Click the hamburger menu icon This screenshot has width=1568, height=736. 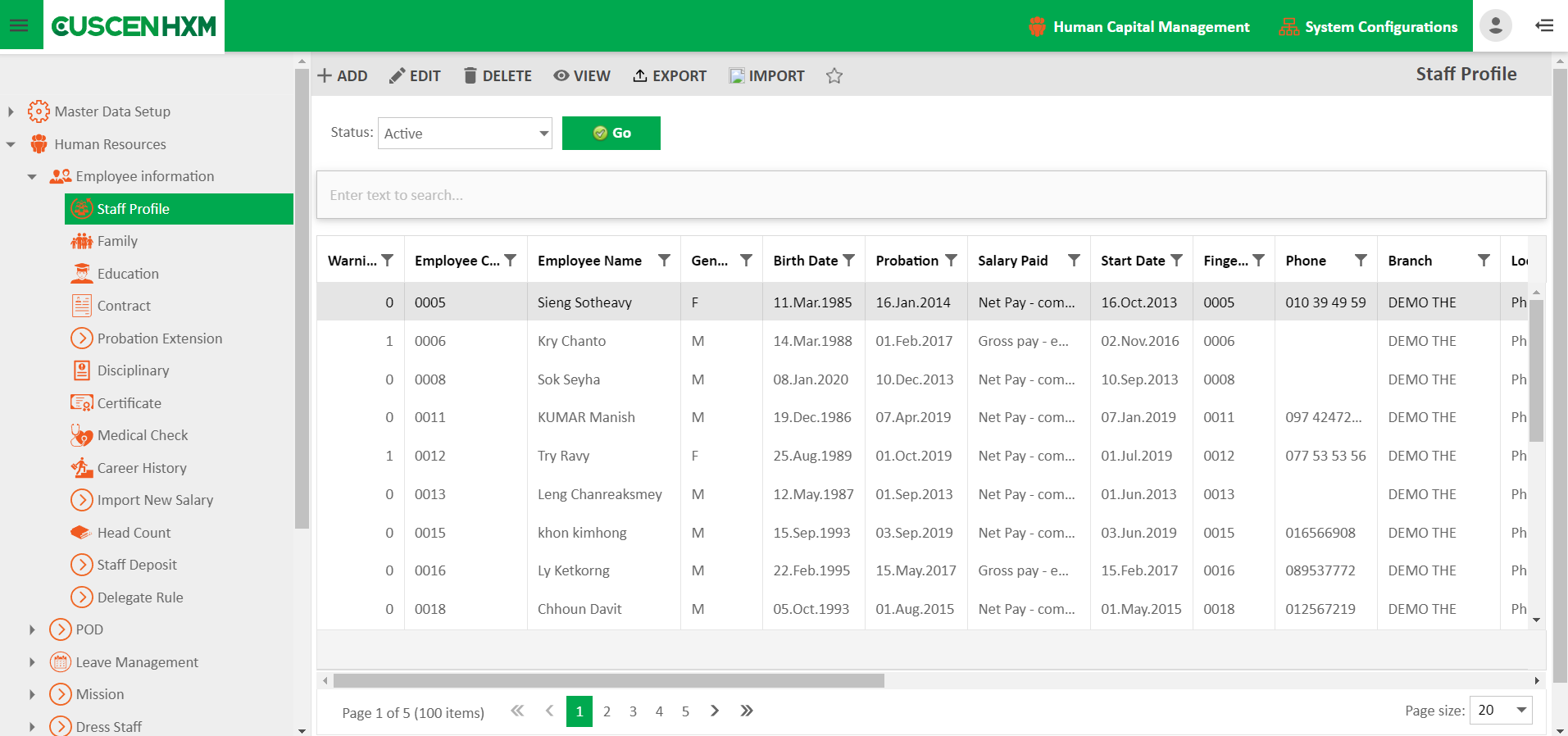(19, 25)
